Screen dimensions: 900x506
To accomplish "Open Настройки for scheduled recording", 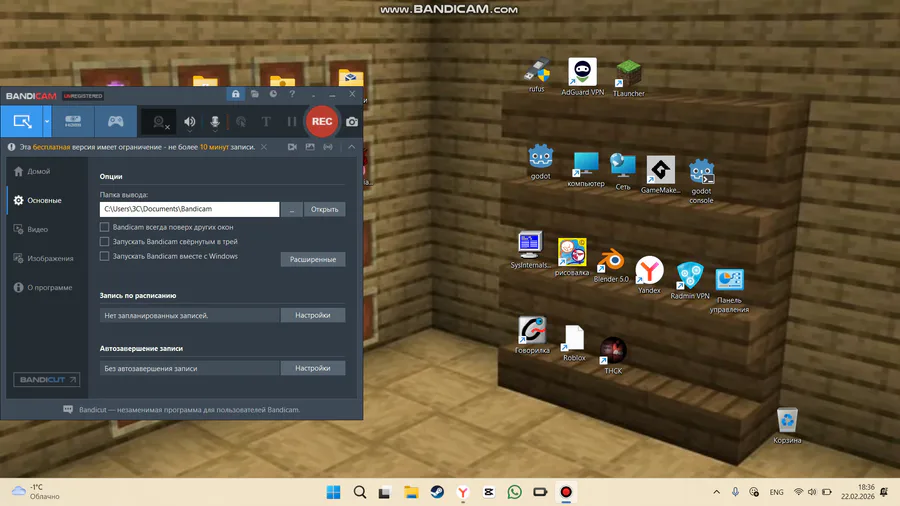I will 313,315.
